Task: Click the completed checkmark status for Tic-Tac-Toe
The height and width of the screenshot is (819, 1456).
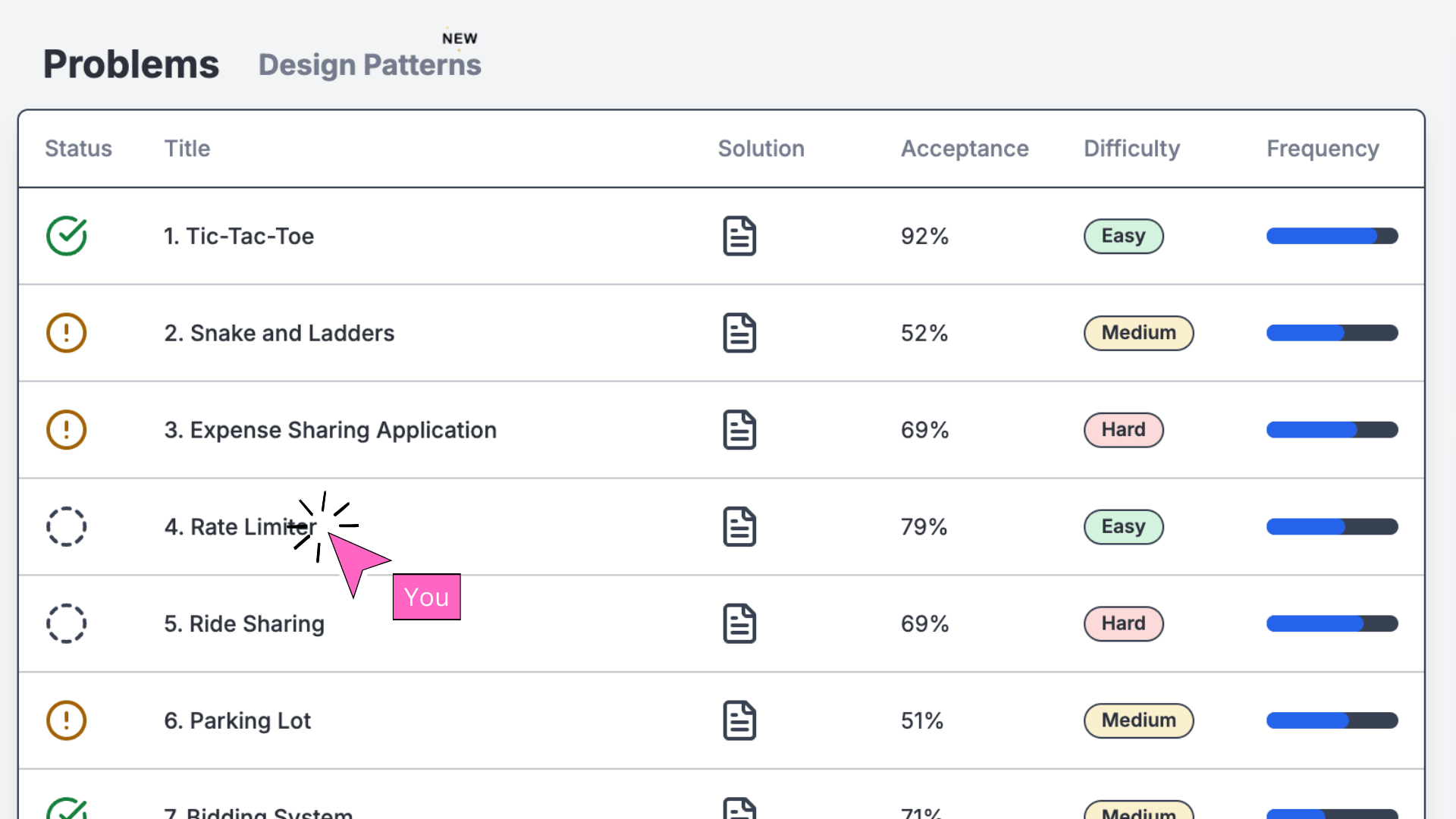Action: 67,236
